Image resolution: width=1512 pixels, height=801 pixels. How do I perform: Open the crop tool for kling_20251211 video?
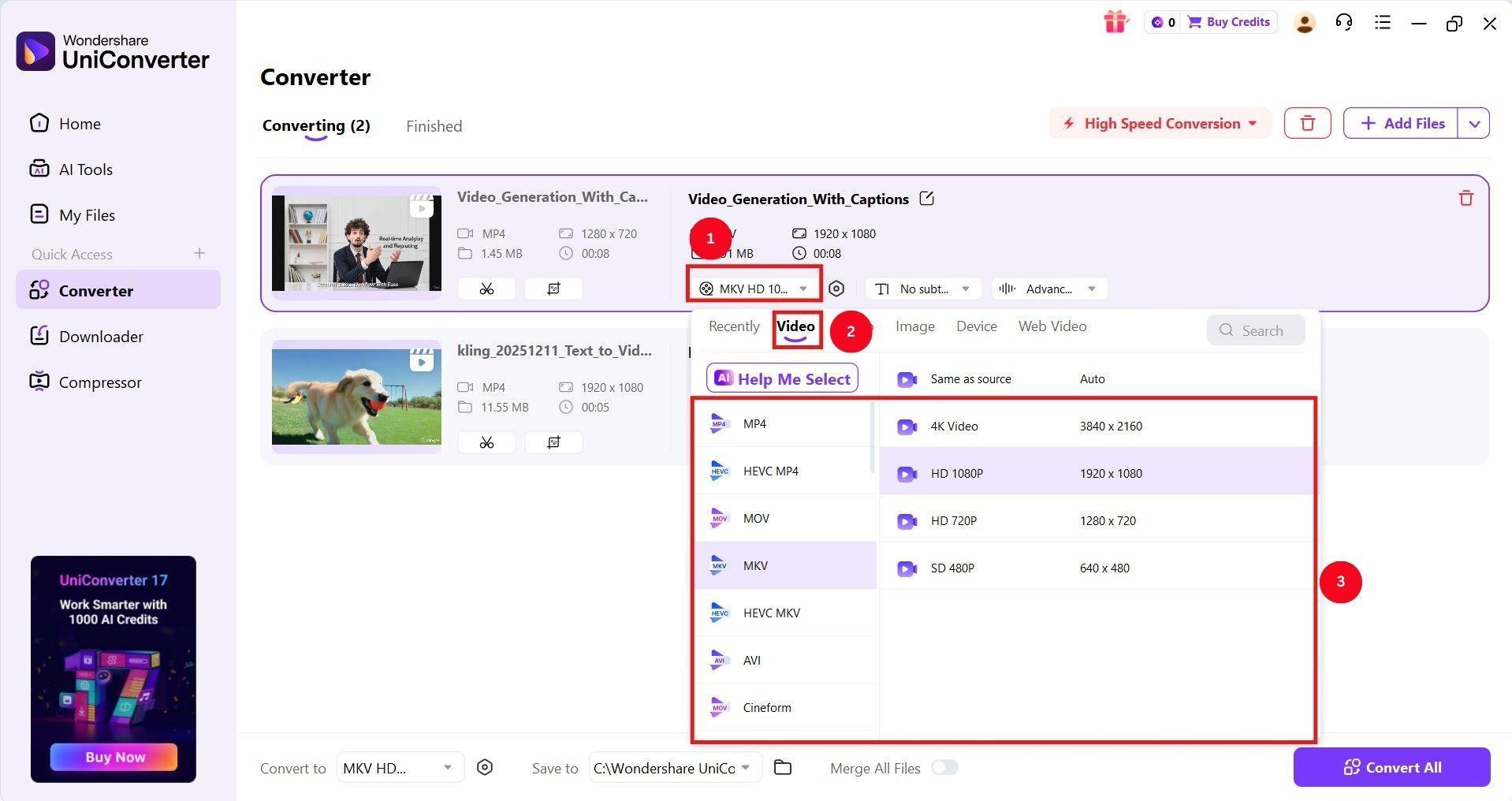point(553,442)
